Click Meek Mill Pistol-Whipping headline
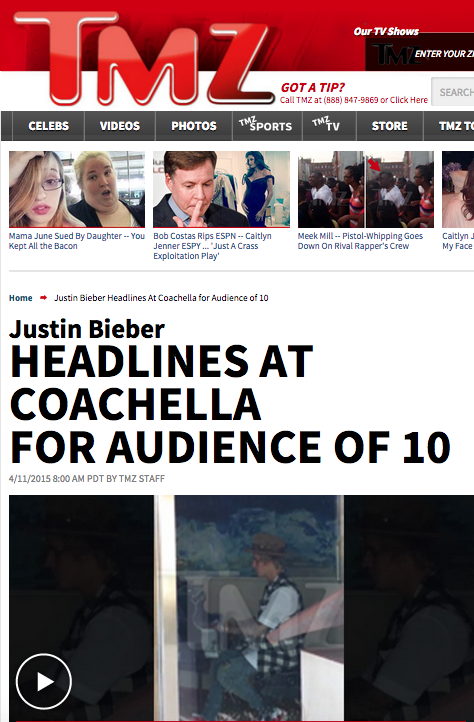The height and width of the screenshot is (722, 474). [360, 241]
